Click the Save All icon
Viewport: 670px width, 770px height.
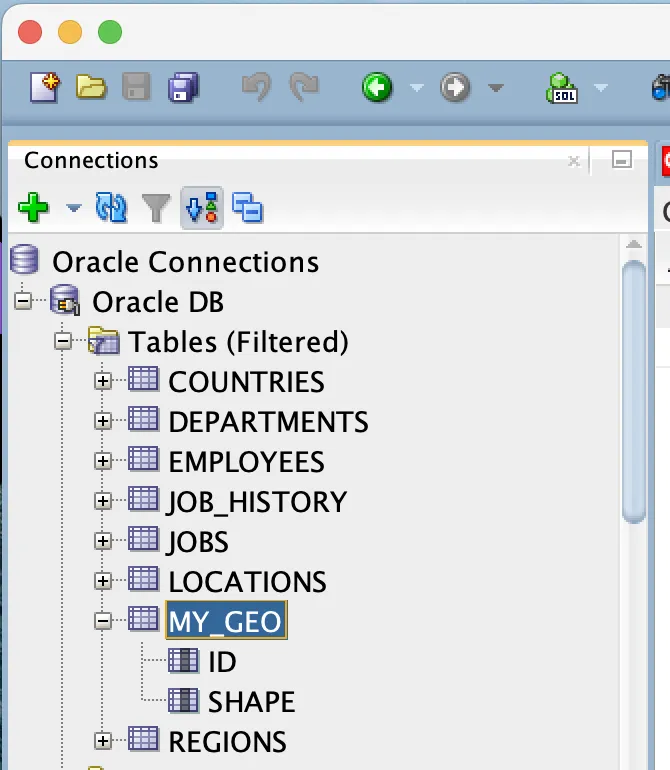[x=183, y=87]
